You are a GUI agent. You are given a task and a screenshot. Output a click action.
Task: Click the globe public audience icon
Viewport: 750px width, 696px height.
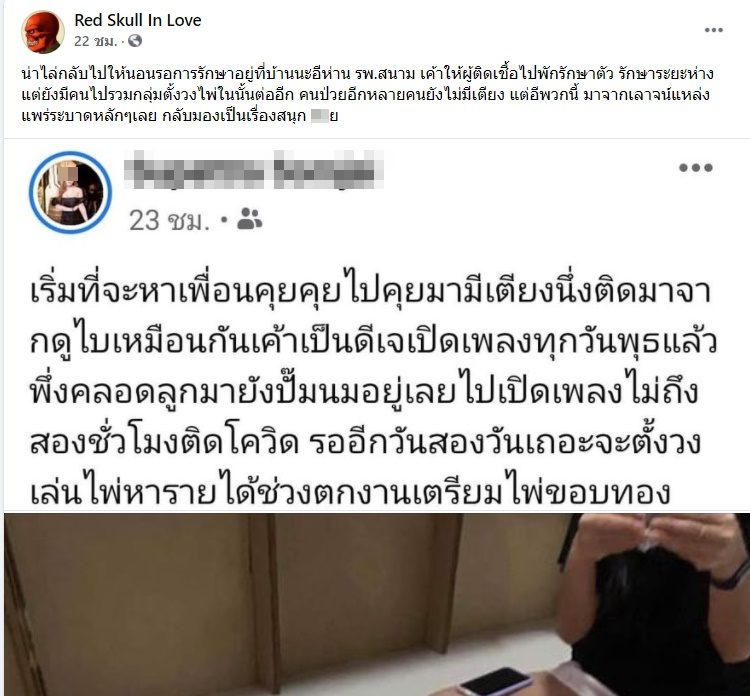(135, 41)
